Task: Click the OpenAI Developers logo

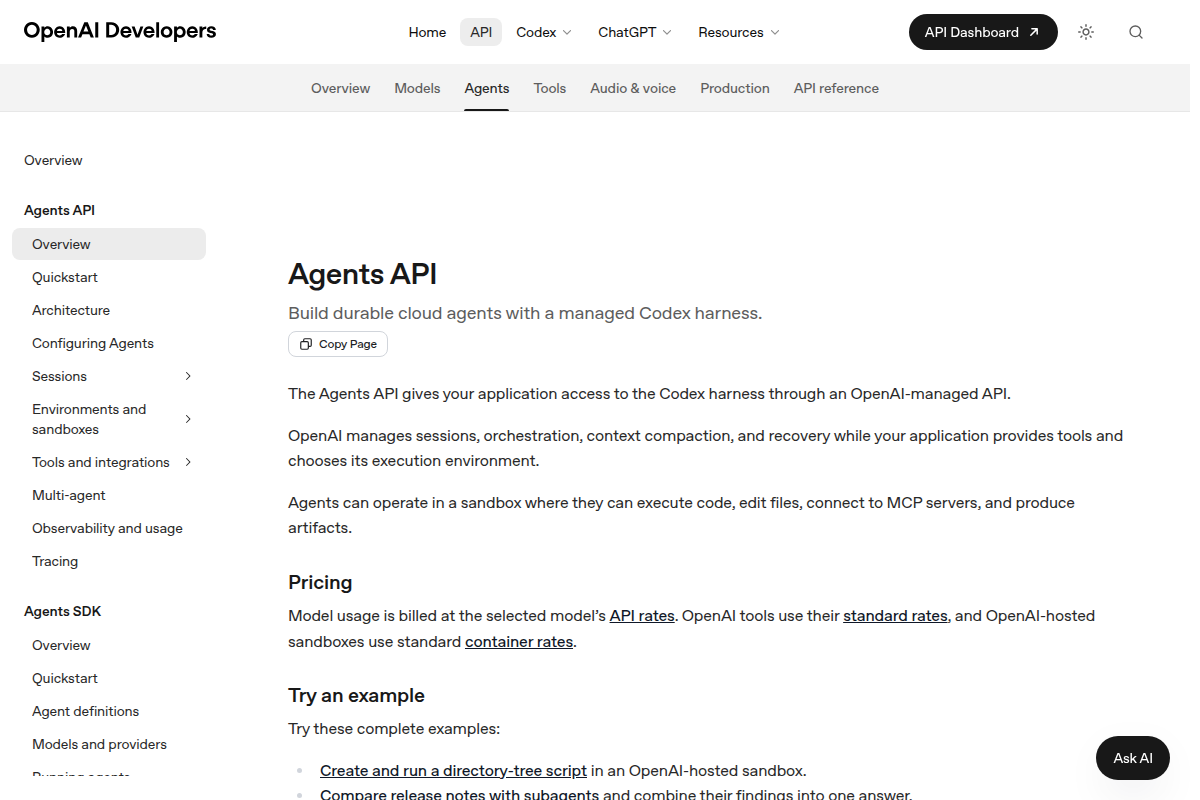Action: point(120,31)
